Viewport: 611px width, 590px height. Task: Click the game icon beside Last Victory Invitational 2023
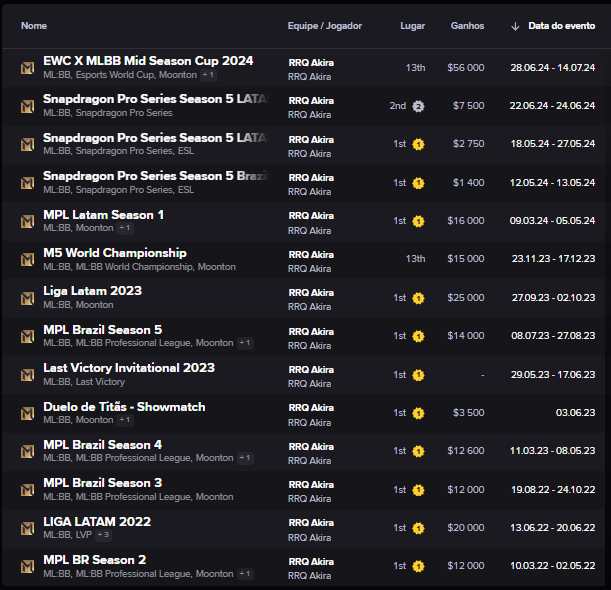click(x=28, y=375)
